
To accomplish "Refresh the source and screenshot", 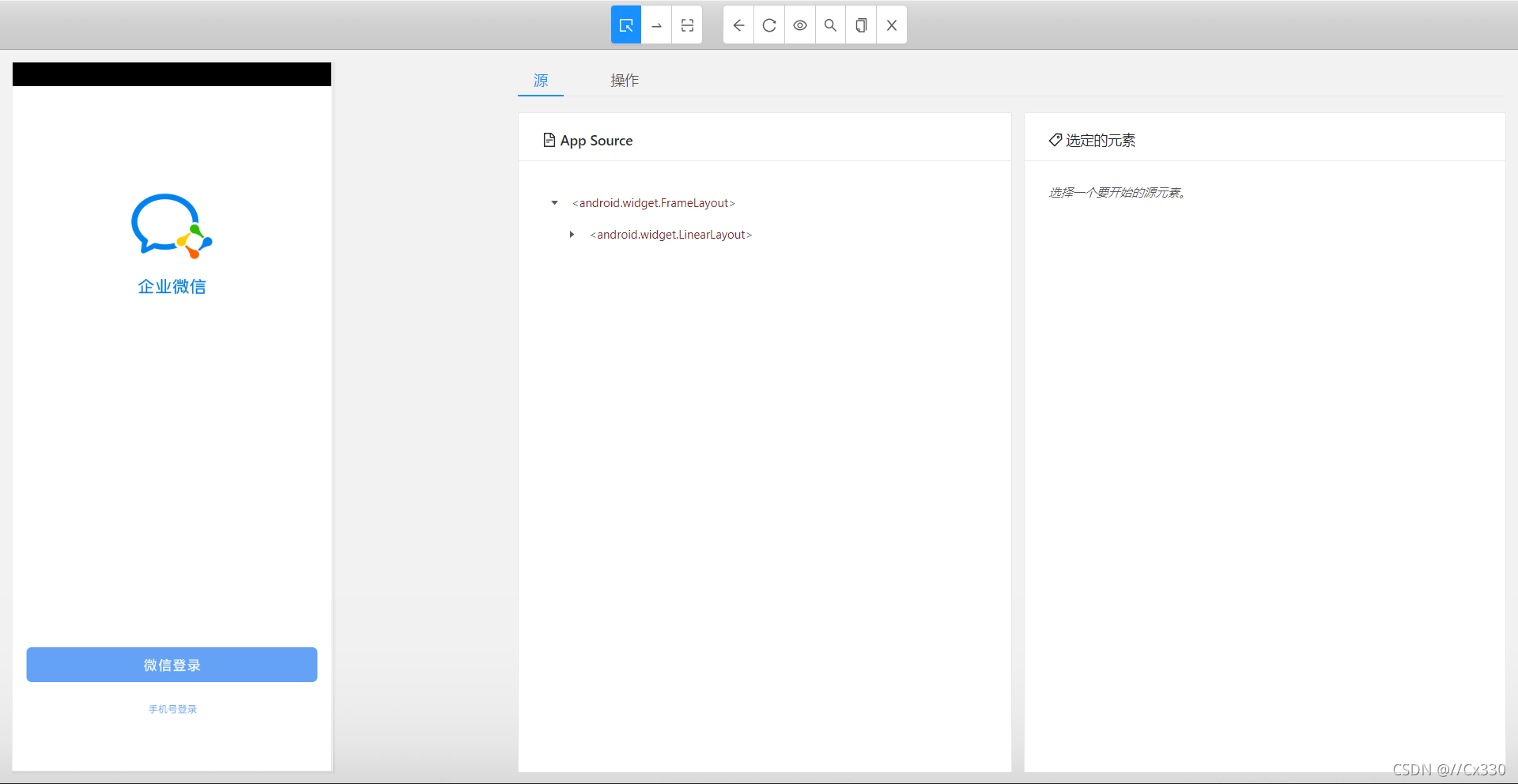I will pyautogui.click(x=769, y=25).
